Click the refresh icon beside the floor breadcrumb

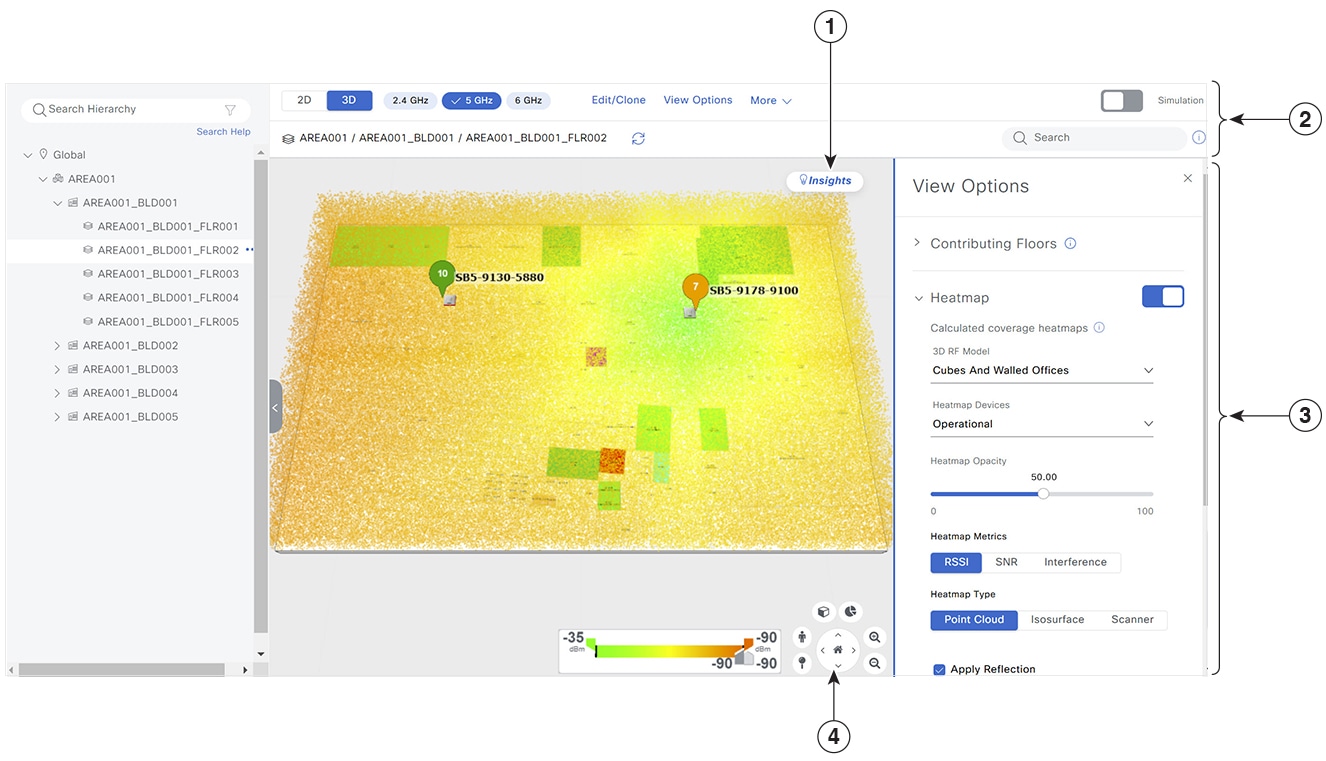(638, 138)
